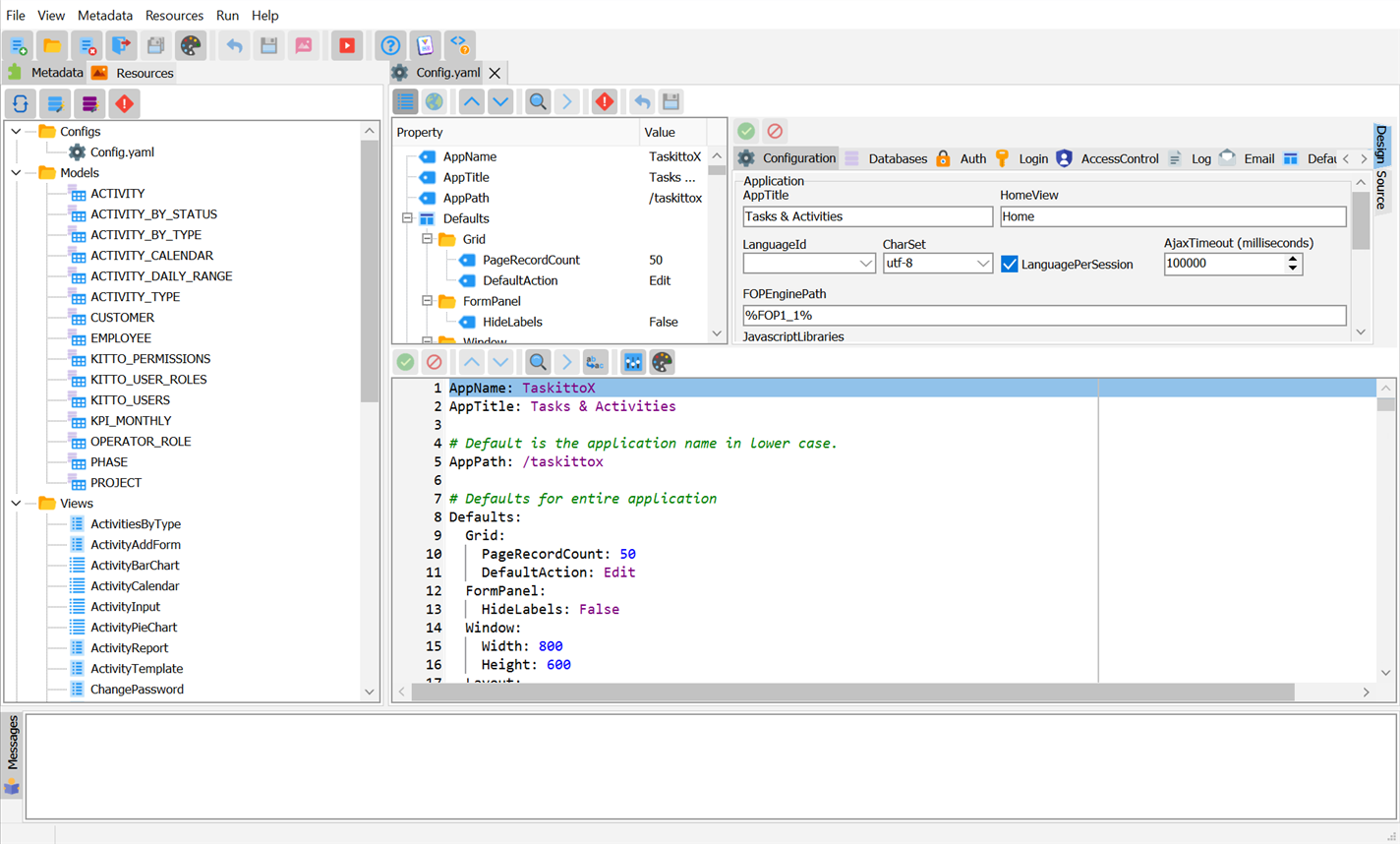Open the CharSet dropdown
The width and height of the screenshot is (1400, 844).
(982, 263)
